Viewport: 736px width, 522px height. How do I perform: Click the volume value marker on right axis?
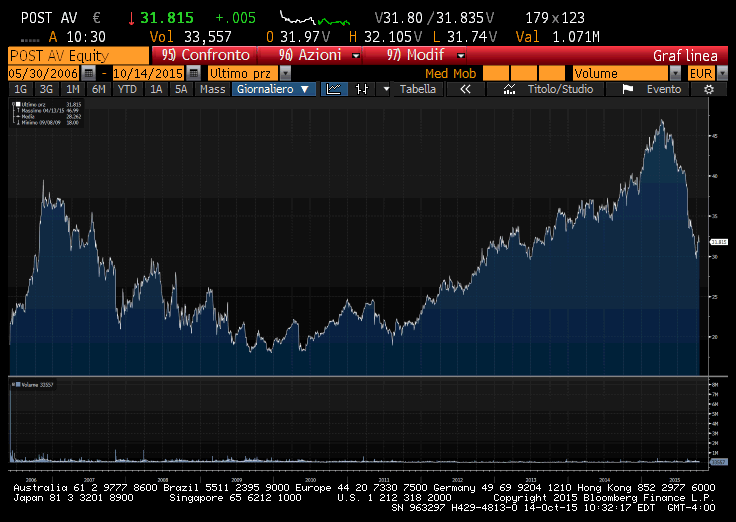pos(719,462)
